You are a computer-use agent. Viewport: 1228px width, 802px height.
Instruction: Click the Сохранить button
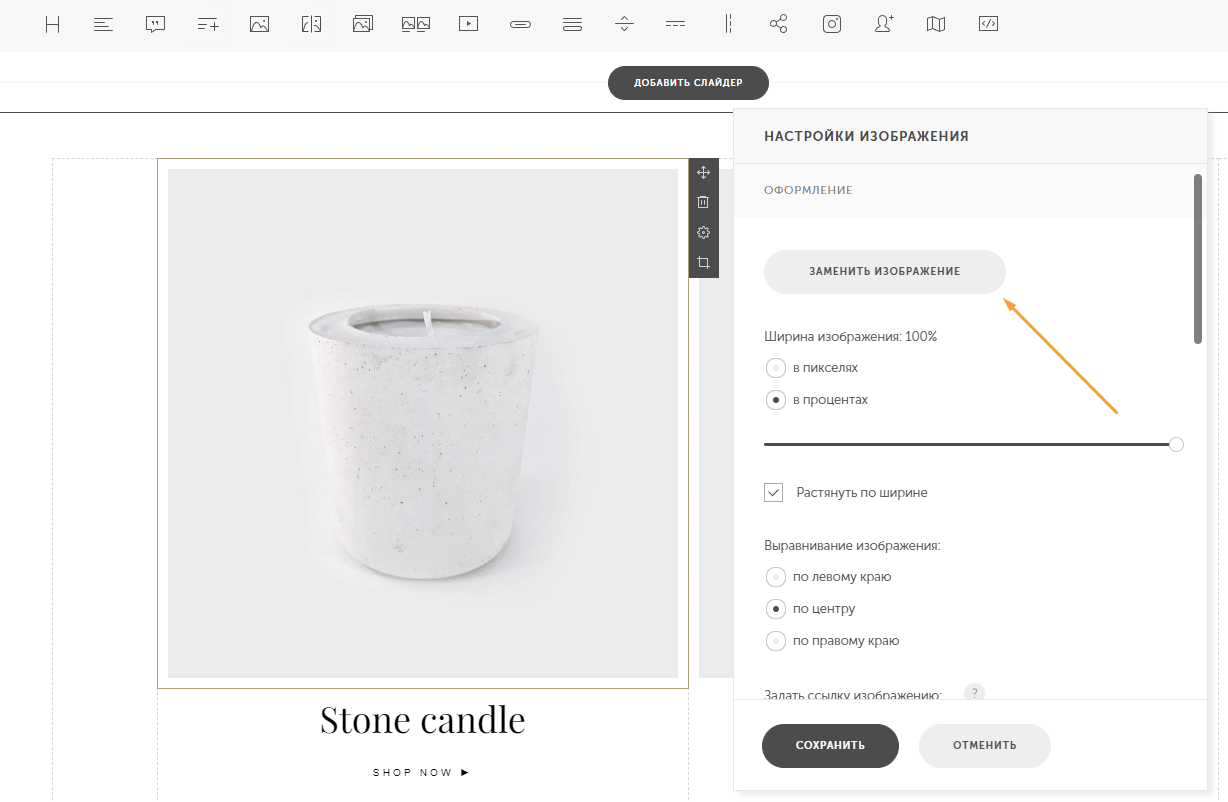830,745
